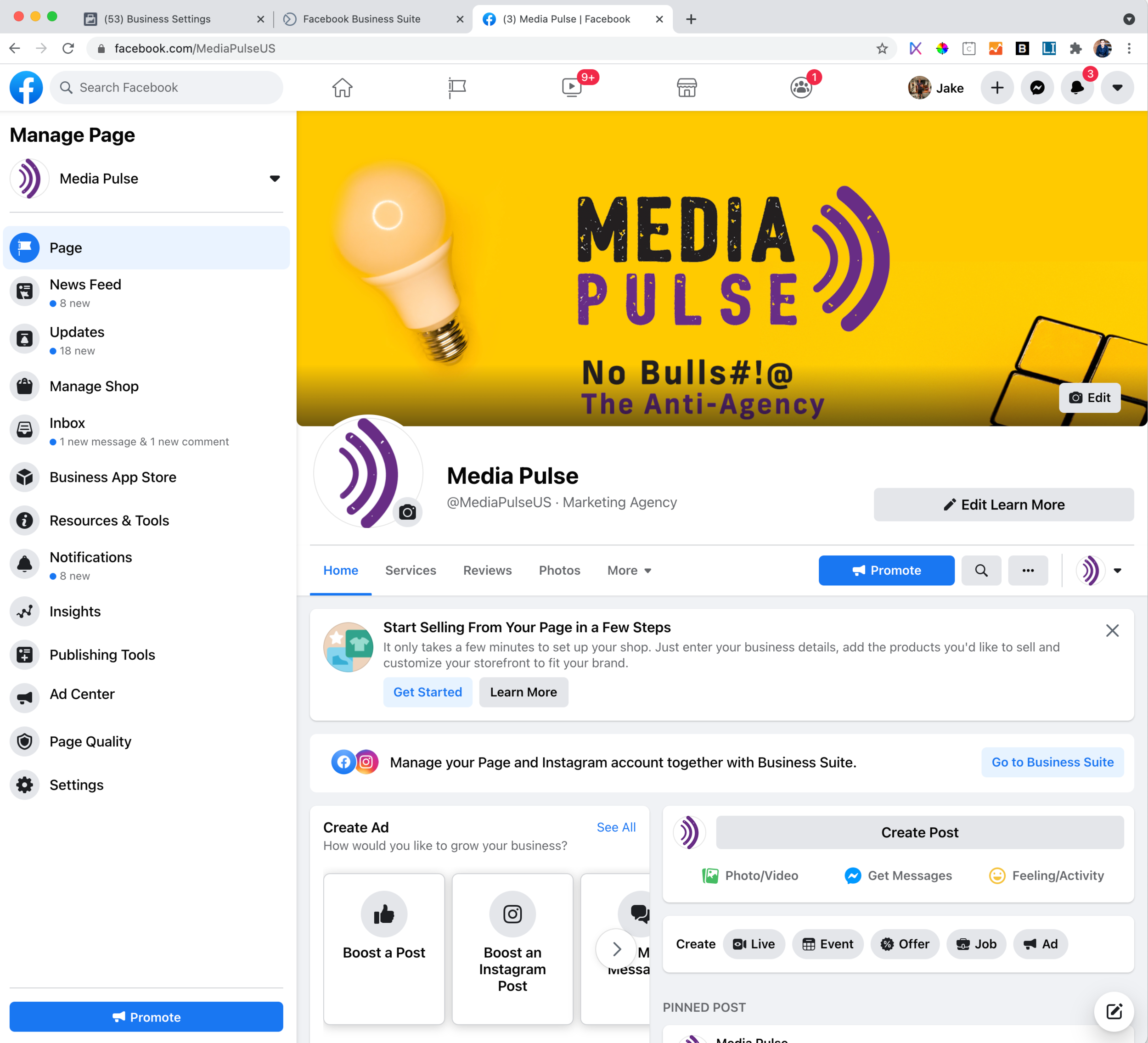This screenshot has height=1043, width=1148.
Task: Click the Messenger chat icon
Action: 1037,88
